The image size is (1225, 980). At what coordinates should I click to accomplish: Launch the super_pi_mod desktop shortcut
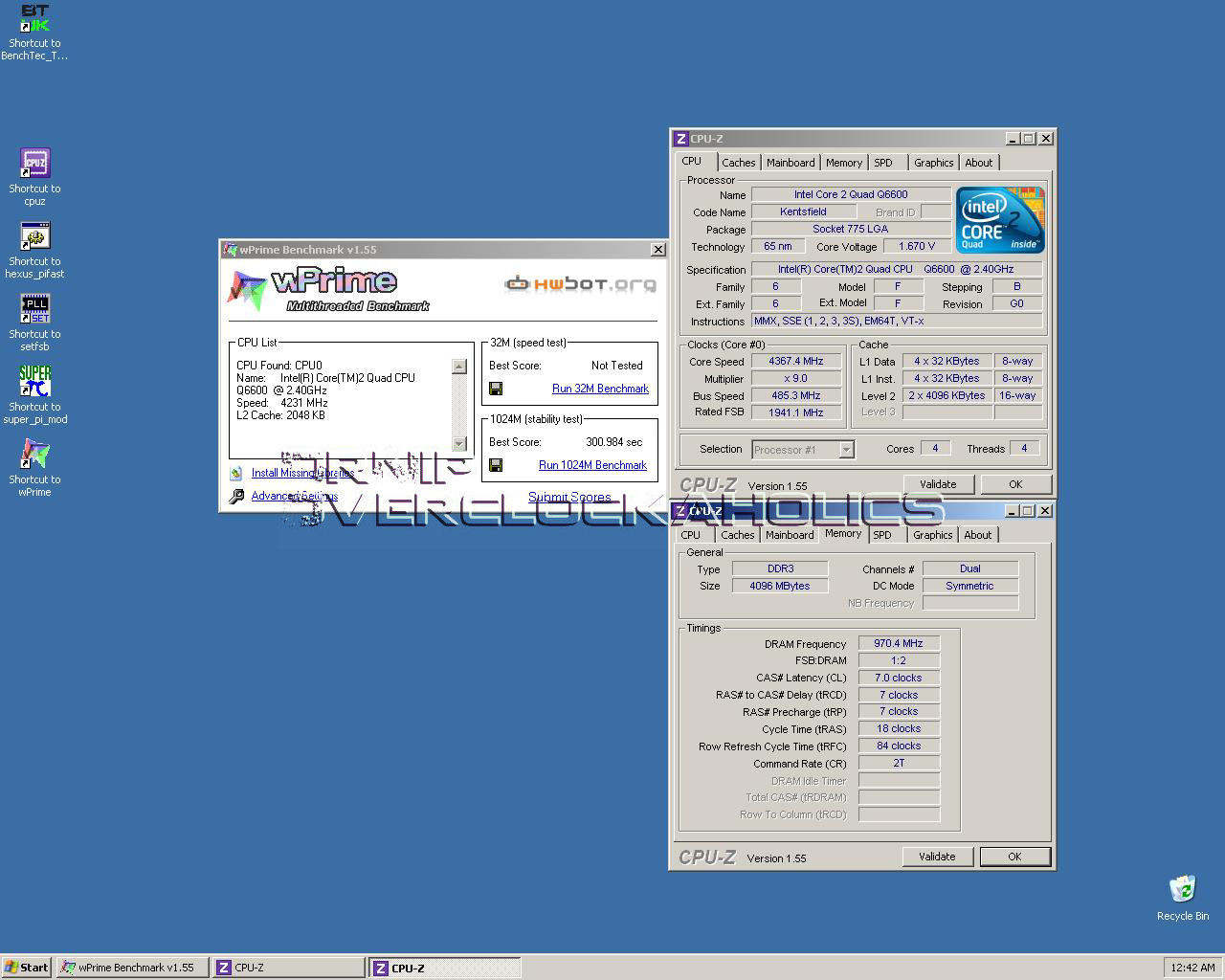point(34,382)
